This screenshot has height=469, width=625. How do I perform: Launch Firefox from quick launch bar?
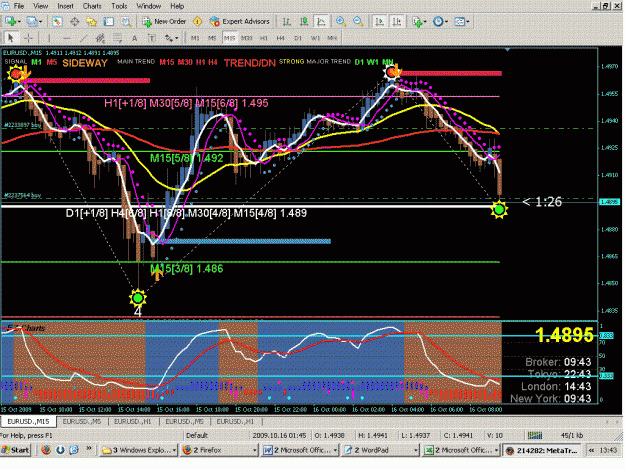46,450
